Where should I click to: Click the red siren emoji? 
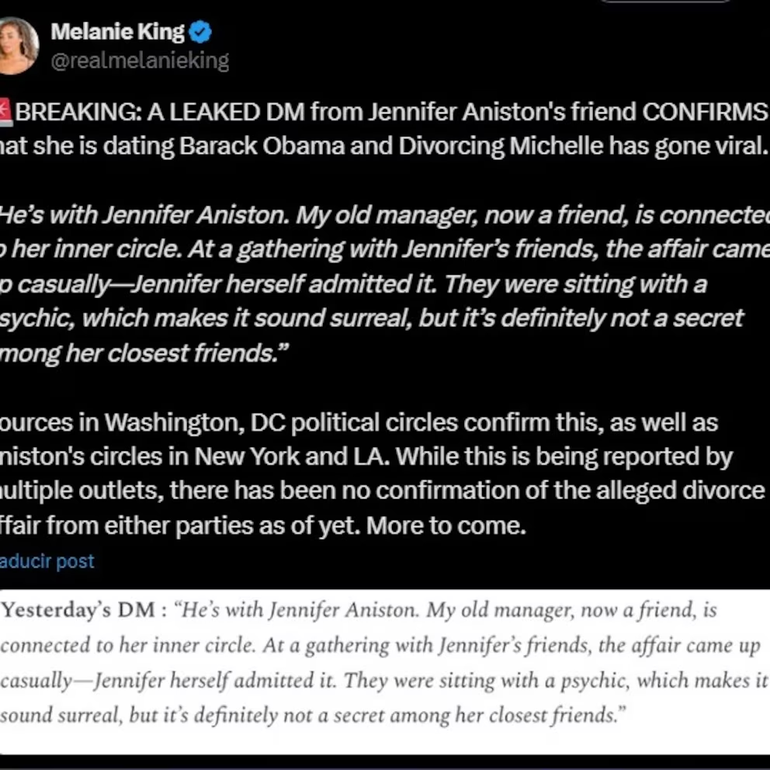5,111
